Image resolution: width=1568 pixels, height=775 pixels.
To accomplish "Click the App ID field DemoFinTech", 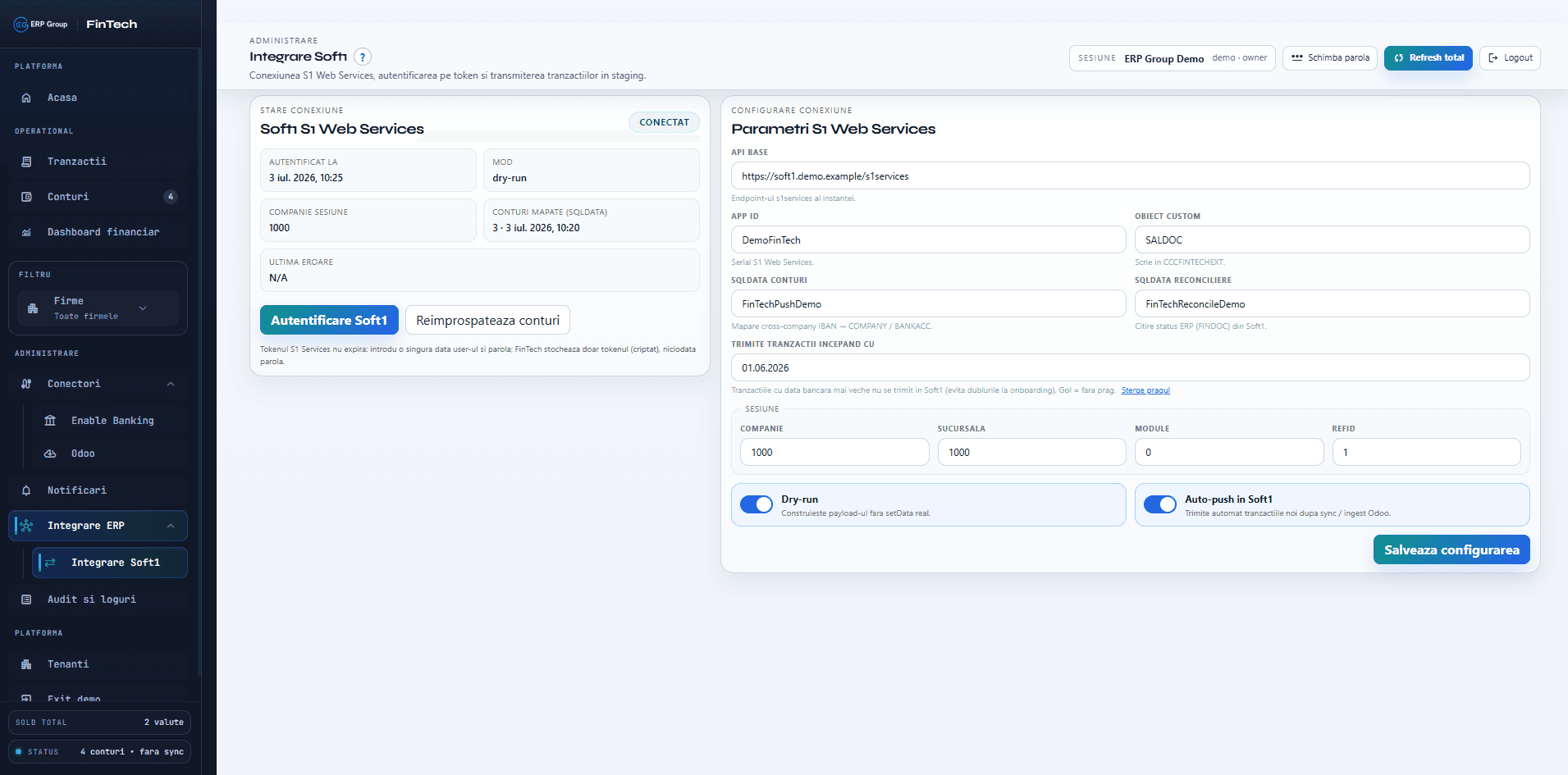I will (928, 239).
